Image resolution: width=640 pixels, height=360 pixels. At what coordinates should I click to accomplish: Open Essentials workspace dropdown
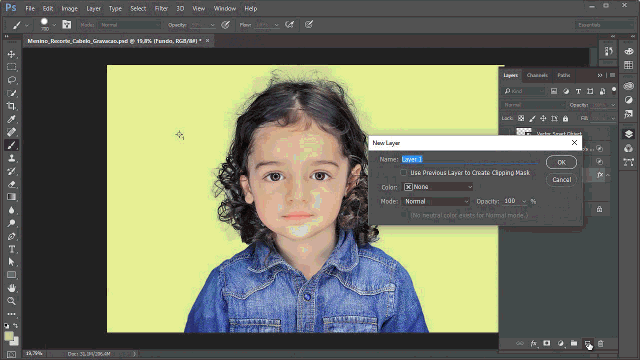(x=605, y=25)
